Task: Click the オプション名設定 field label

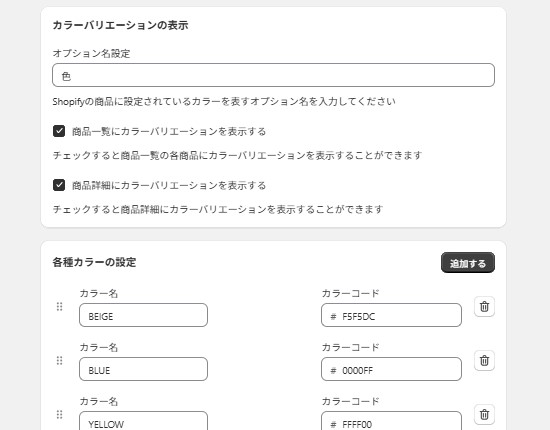Action: click(92, 53)
